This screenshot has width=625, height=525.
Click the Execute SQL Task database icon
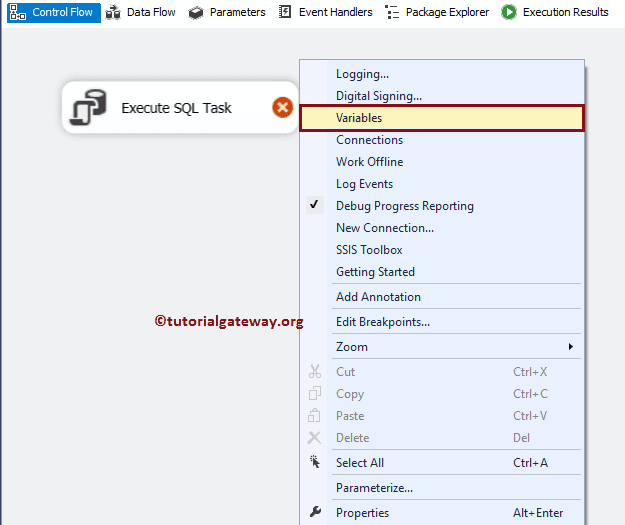(x=89, y=109)
